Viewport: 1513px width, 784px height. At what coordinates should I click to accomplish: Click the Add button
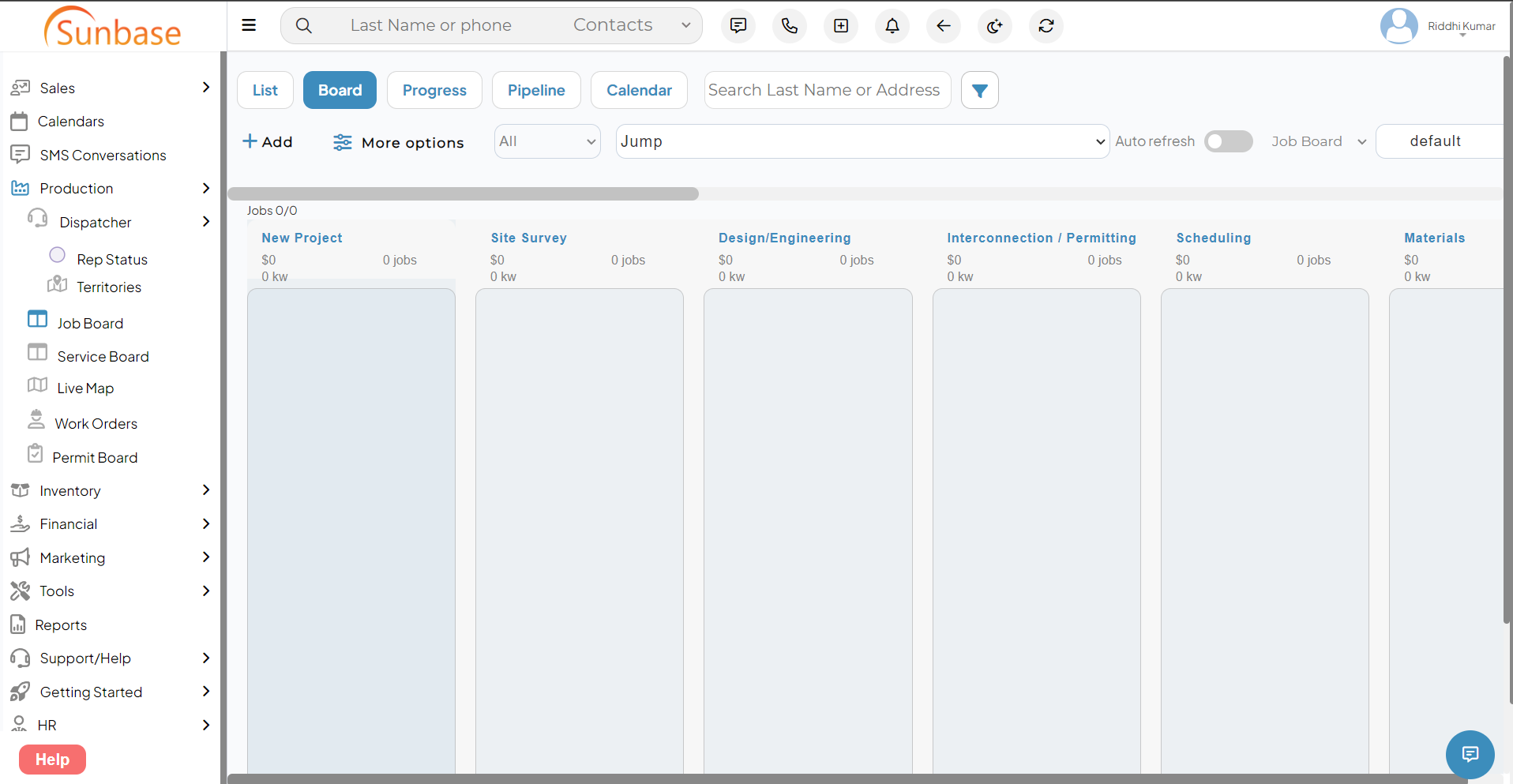[x=268, y=142]
